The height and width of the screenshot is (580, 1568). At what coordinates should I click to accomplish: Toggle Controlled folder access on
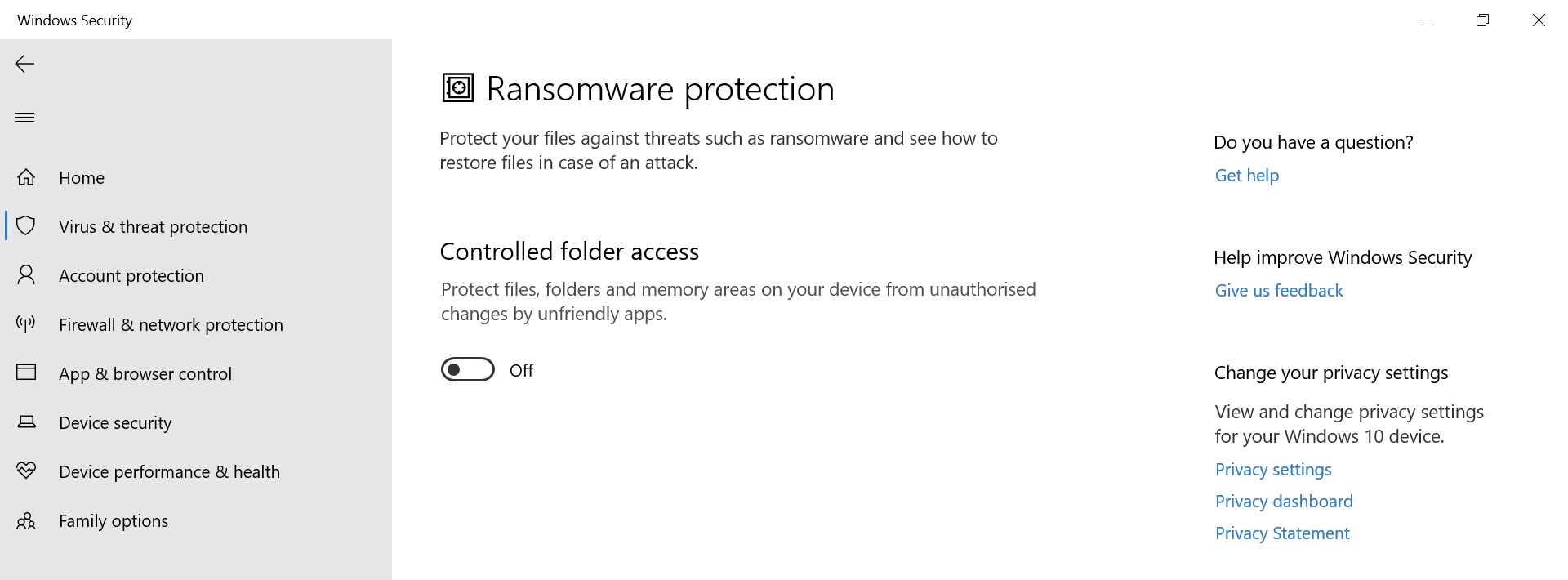(467, 369)
